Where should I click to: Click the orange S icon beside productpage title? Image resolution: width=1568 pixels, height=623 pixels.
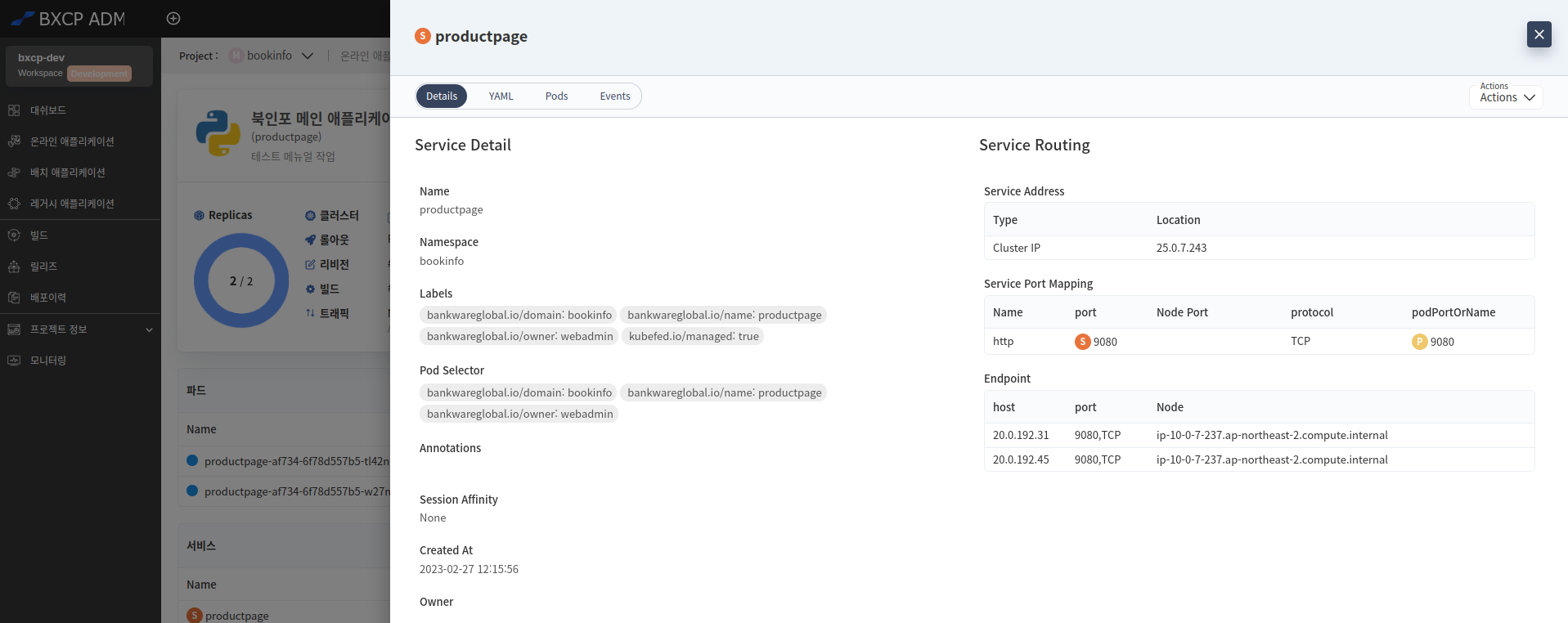click(x=423, y=36)
